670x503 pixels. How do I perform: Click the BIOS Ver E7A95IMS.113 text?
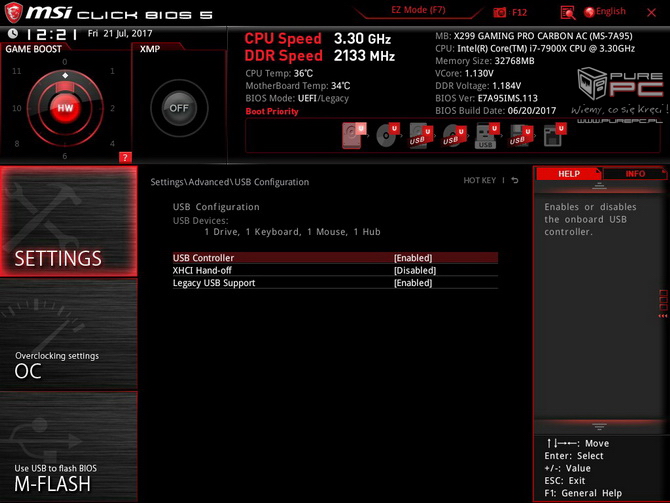pyautogui.click(x=486, y=98)
